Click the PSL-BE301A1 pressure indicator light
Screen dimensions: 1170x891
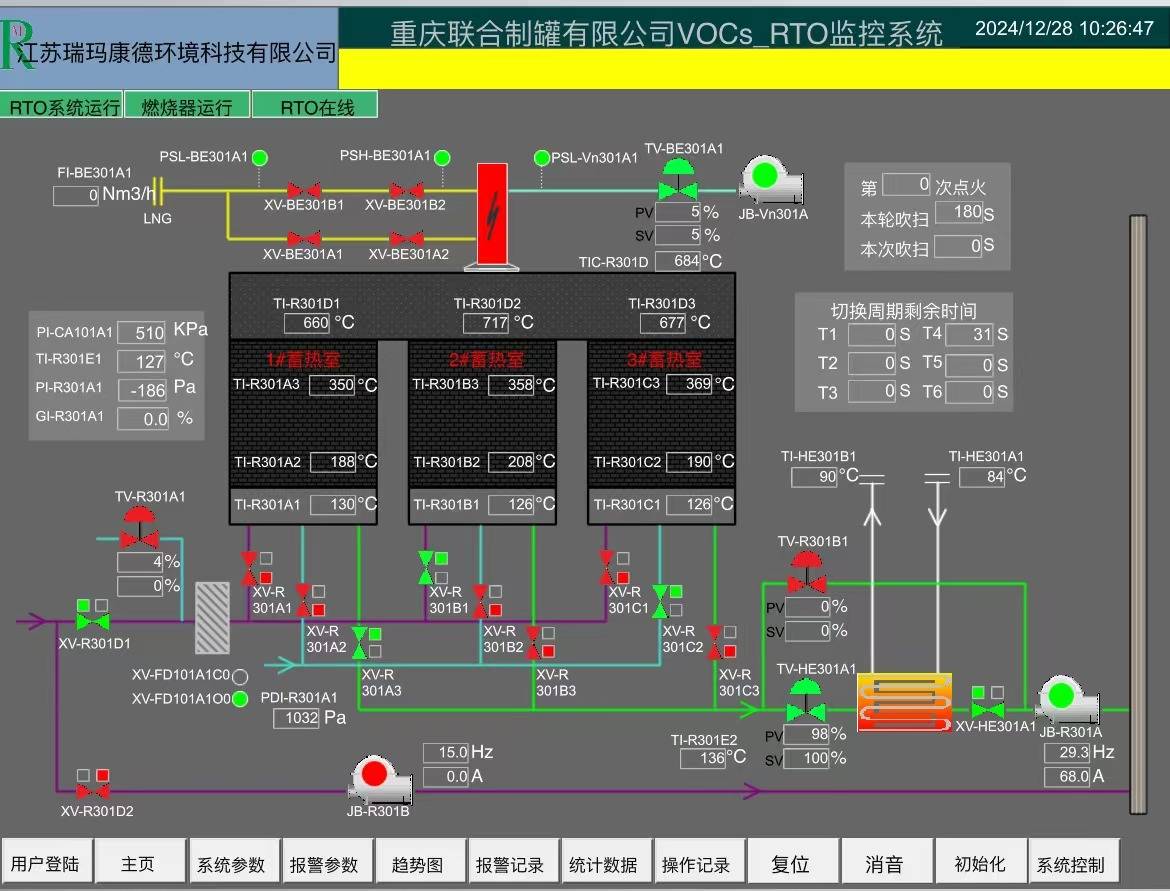(260, 157)
